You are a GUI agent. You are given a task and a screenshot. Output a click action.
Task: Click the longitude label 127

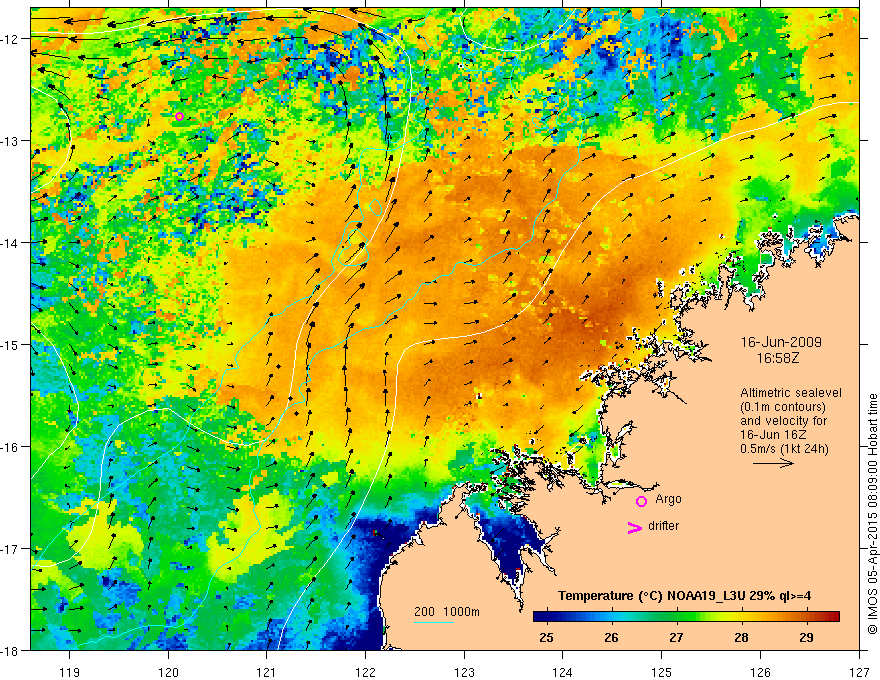pos(859,672)
